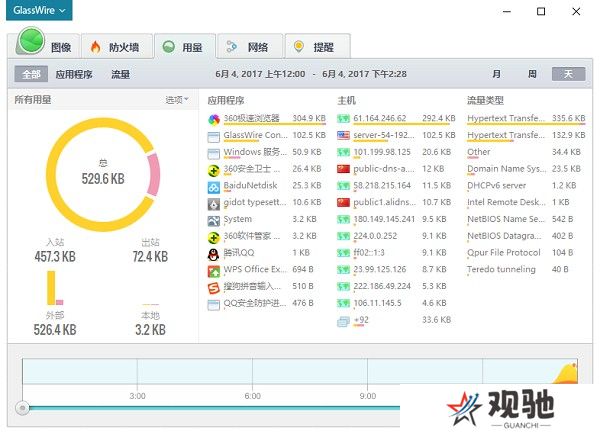Set time range to 月 (month)
This screenshot has width=600, height=434.
[x=496, y=73]
